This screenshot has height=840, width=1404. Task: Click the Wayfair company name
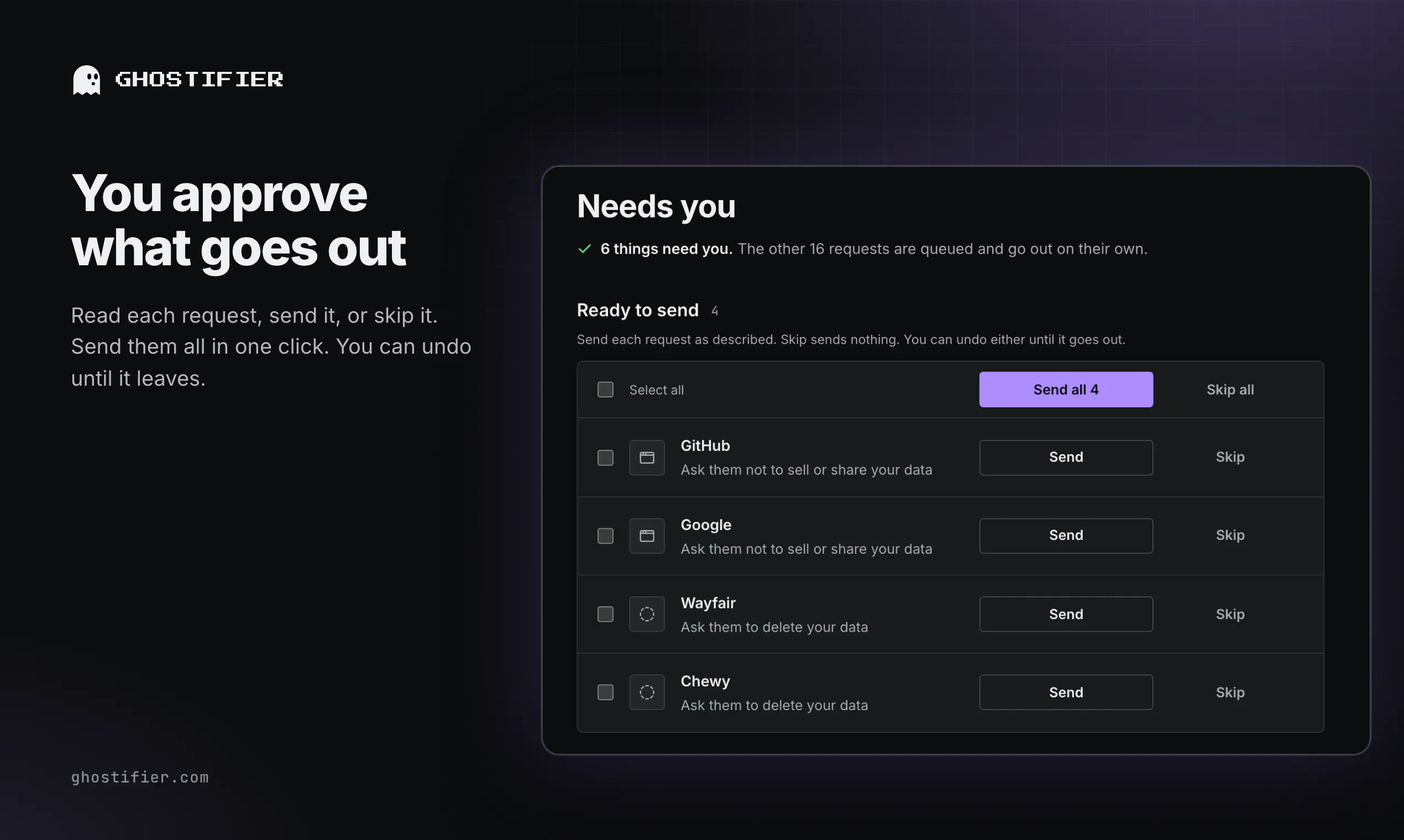tap(708, 603)
